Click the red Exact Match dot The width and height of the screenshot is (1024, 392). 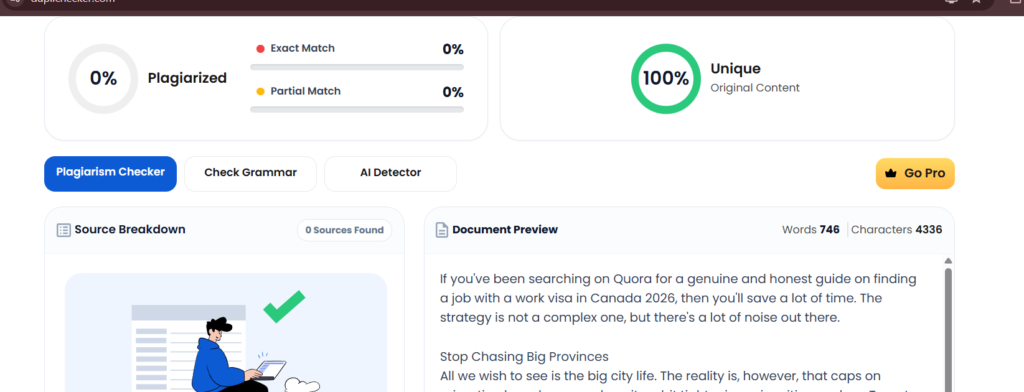[x=260, y=48]
